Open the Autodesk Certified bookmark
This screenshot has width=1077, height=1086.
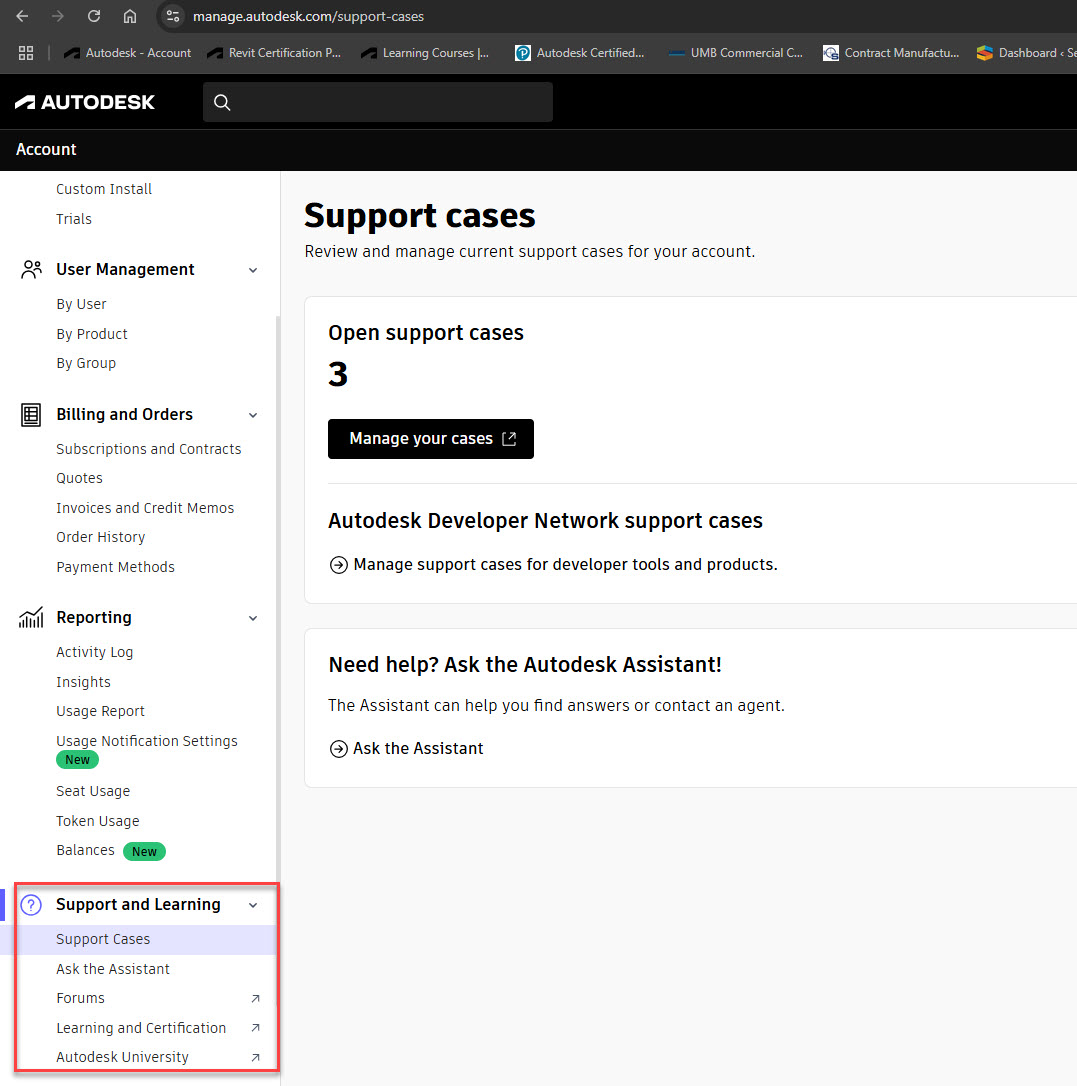[x=580, y=53]
